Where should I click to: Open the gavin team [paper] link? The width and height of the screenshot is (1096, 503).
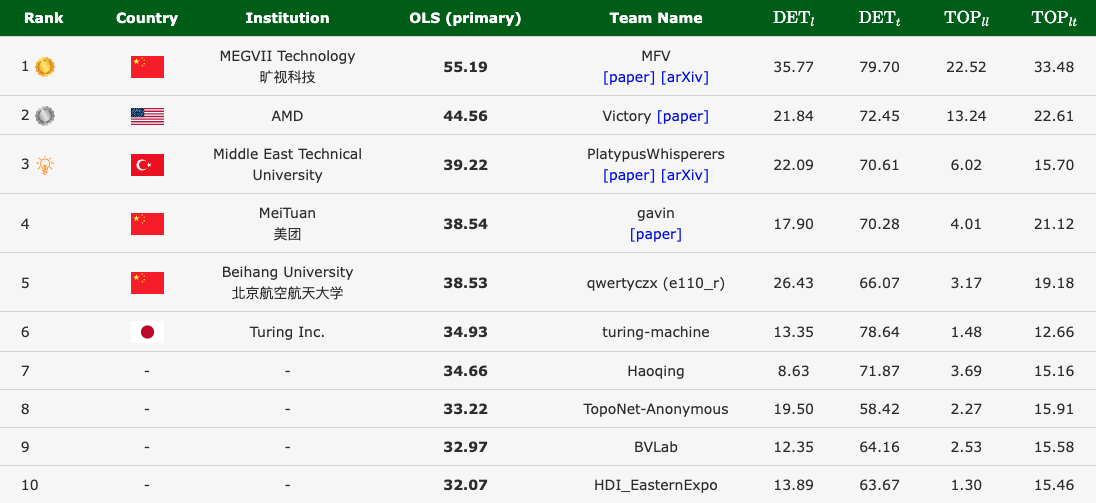[656, 234]
